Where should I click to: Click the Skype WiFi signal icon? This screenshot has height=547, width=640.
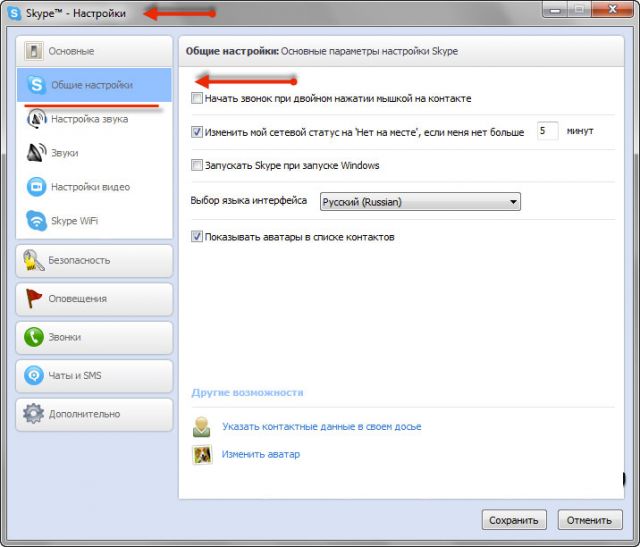[36, 220]
